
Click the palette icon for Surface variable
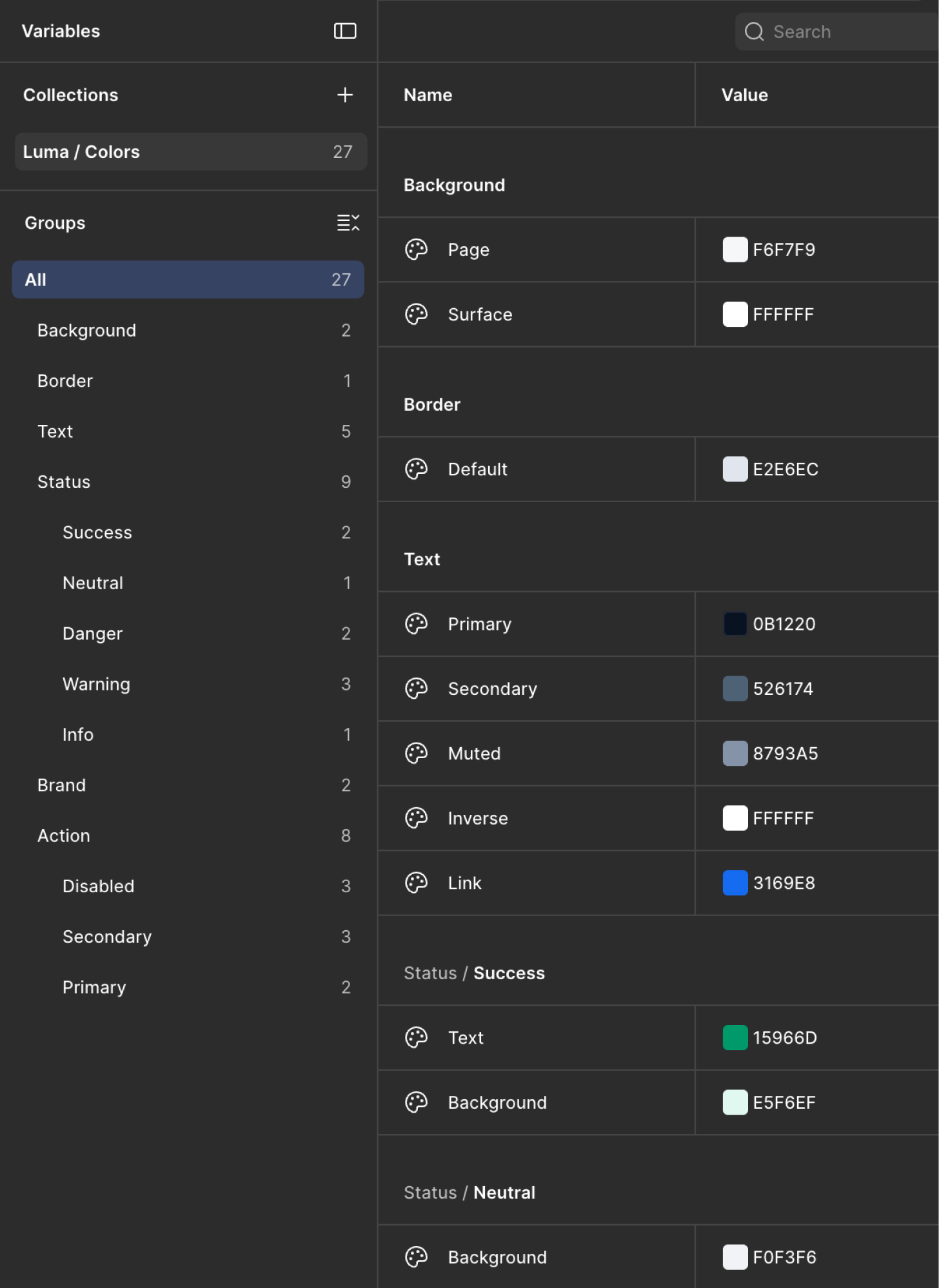click(416, 315)
